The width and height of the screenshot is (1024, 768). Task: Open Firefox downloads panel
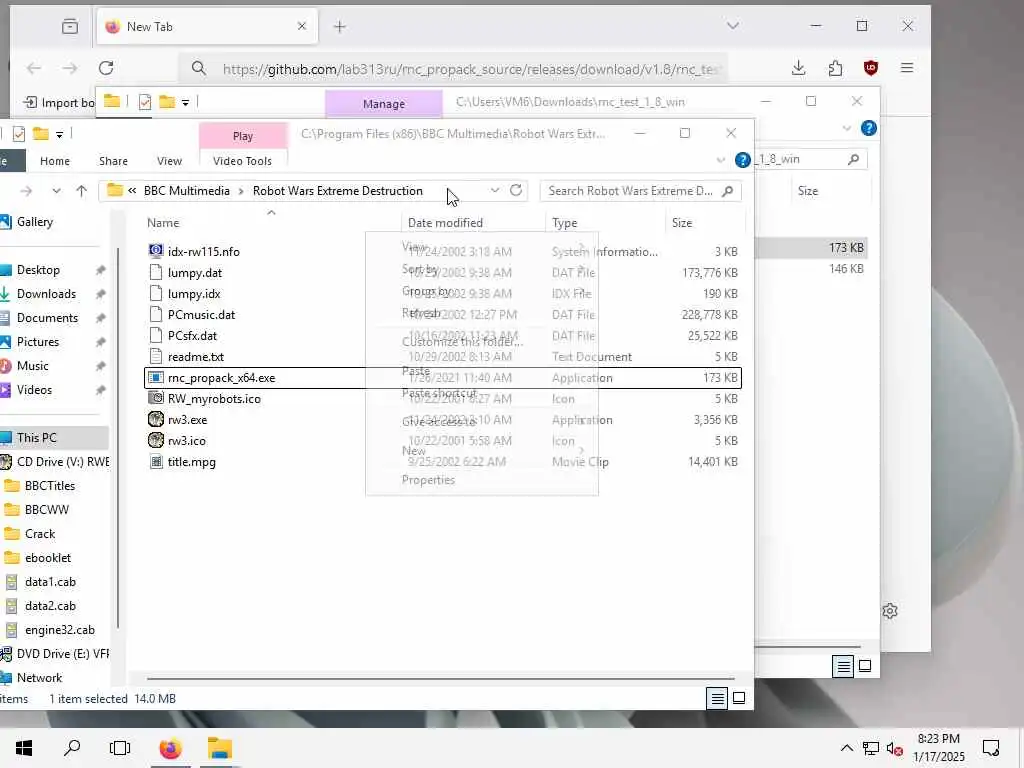click(x=798, y=68)
